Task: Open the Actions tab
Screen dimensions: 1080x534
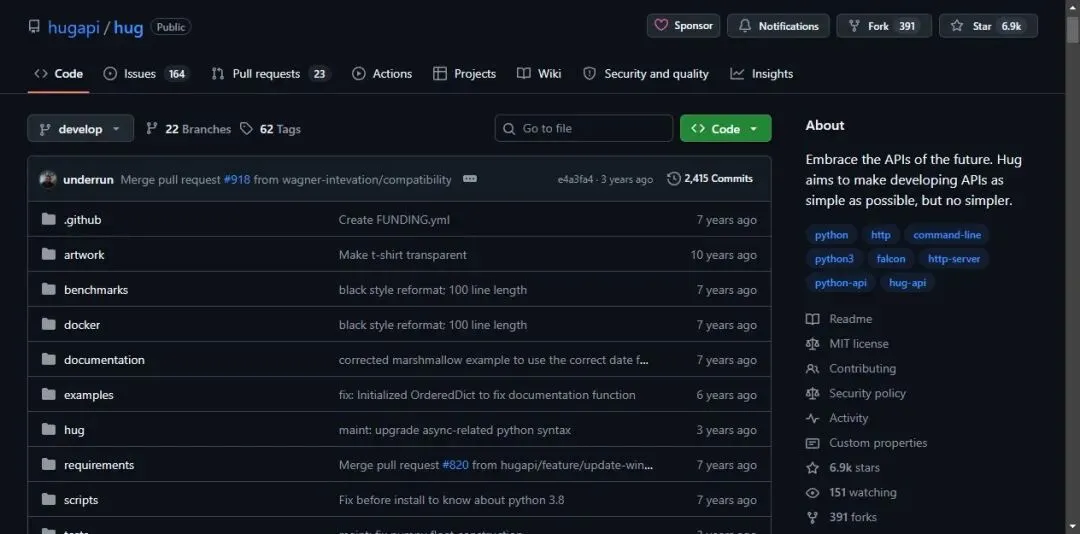Action: (382, 74)
